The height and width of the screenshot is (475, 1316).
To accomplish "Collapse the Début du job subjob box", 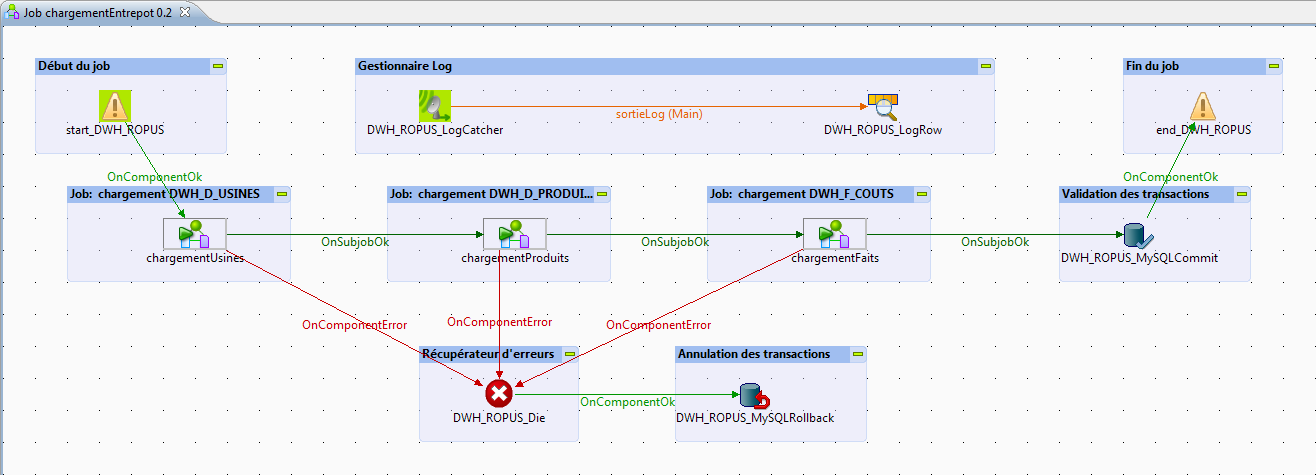I will tap(218, 66).
